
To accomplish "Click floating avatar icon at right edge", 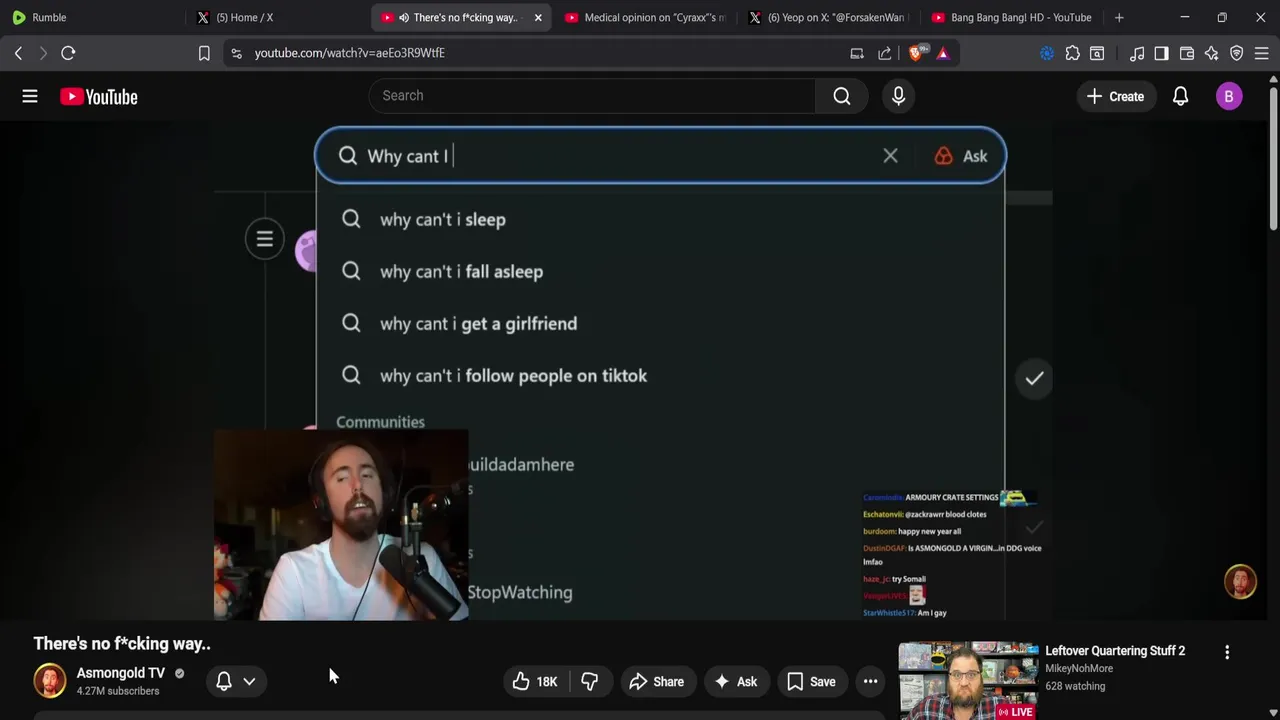I will coord(1240,582).
